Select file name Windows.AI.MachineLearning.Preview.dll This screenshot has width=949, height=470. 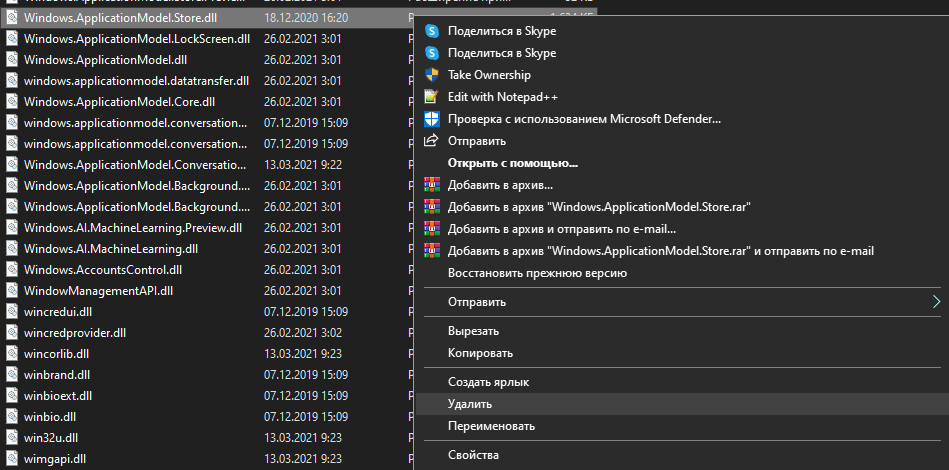pyautogui.click(x=133, y=228)
